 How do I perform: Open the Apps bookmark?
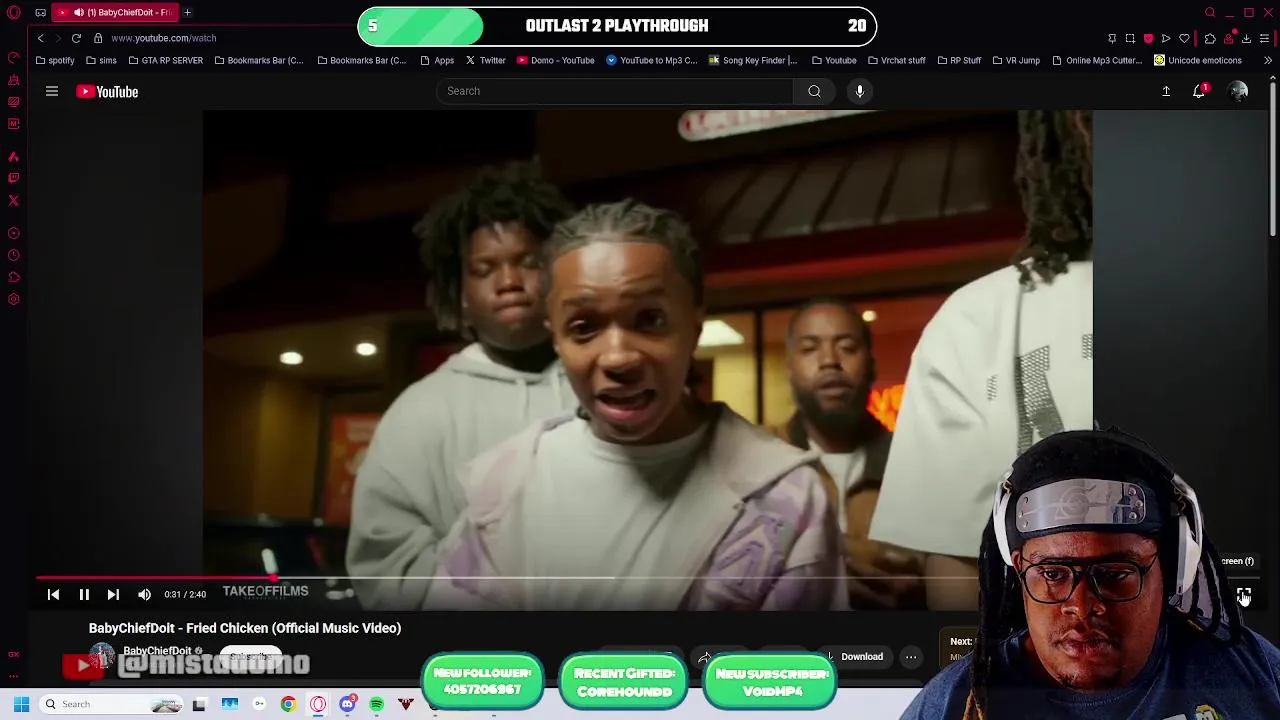click(x=438, y=60)
